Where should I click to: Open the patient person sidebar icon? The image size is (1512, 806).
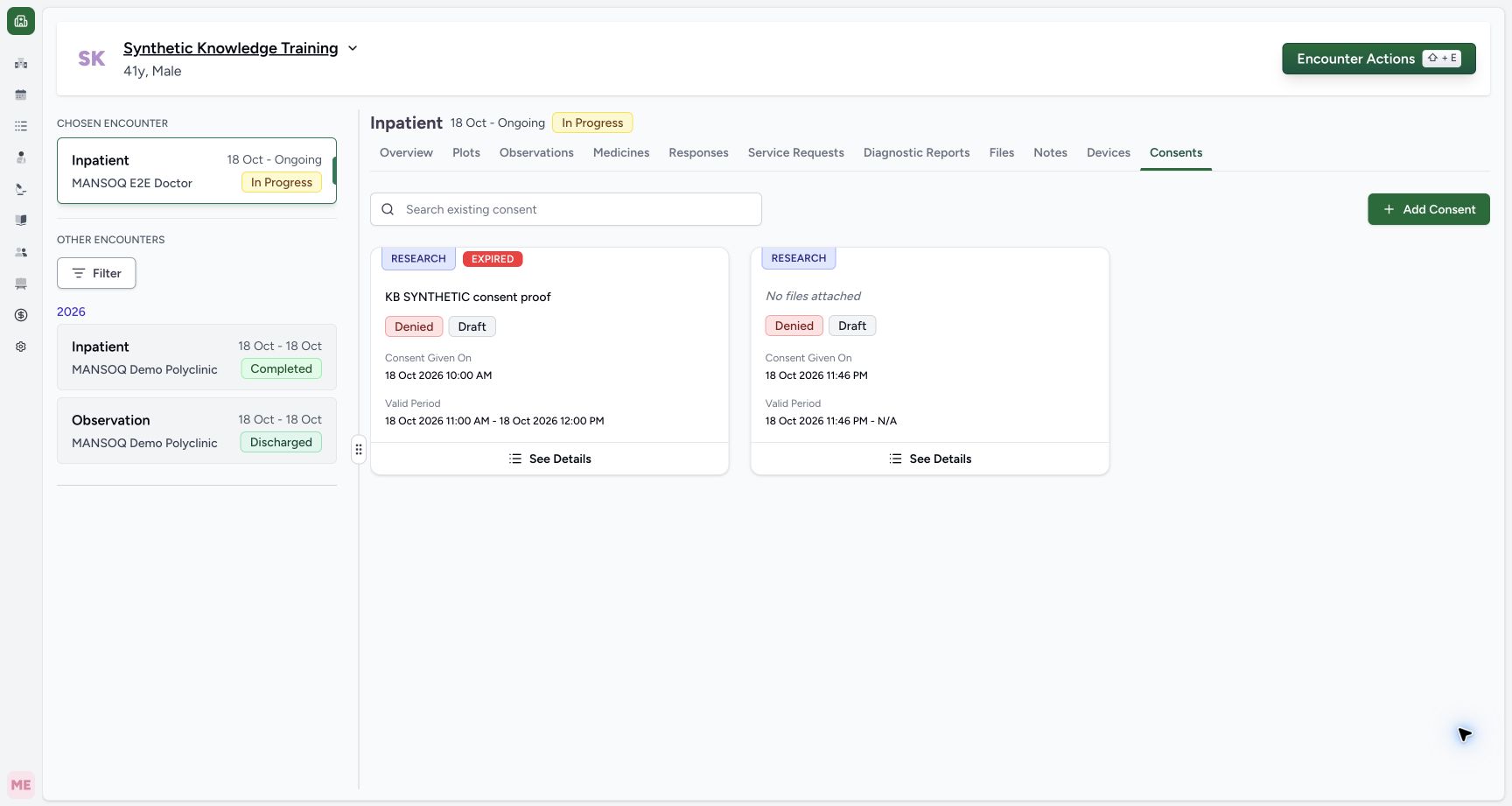tap(21, 158)
